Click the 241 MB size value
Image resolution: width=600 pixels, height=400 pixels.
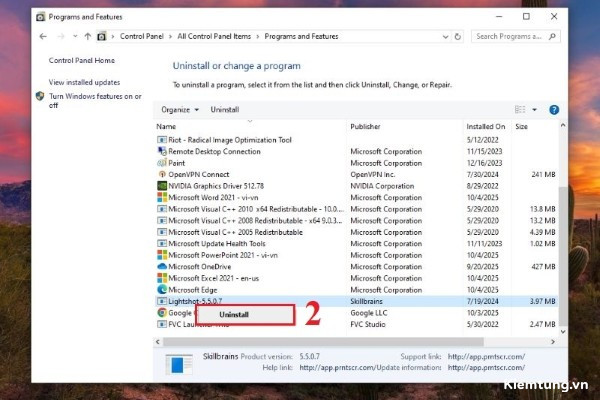tap(543, 174)
